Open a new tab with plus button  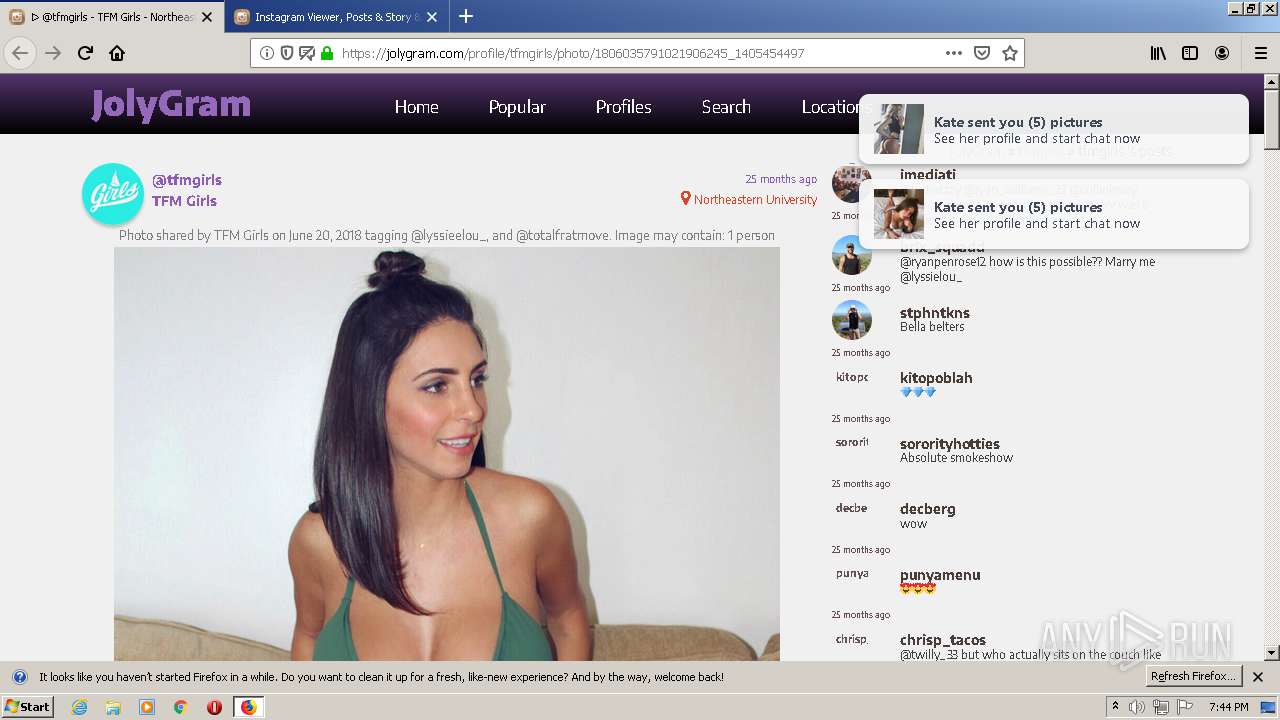pos(466,16)
